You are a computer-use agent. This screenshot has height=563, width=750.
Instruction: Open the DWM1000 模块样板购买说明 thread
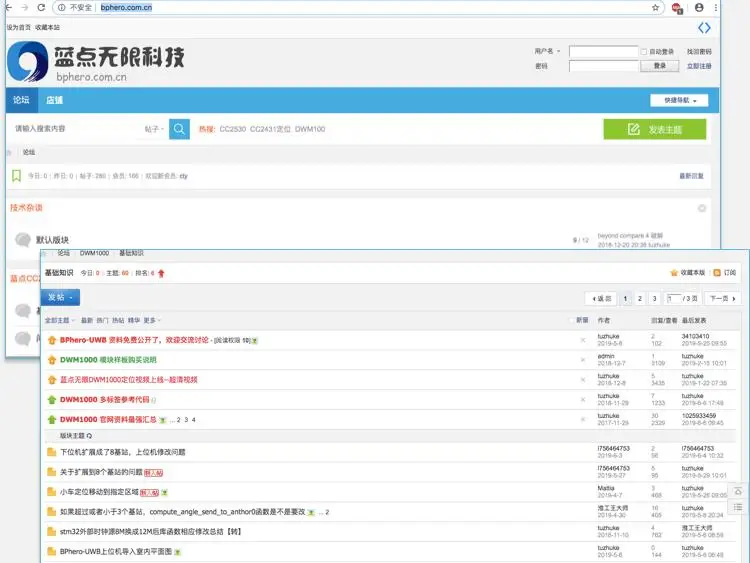108,360
